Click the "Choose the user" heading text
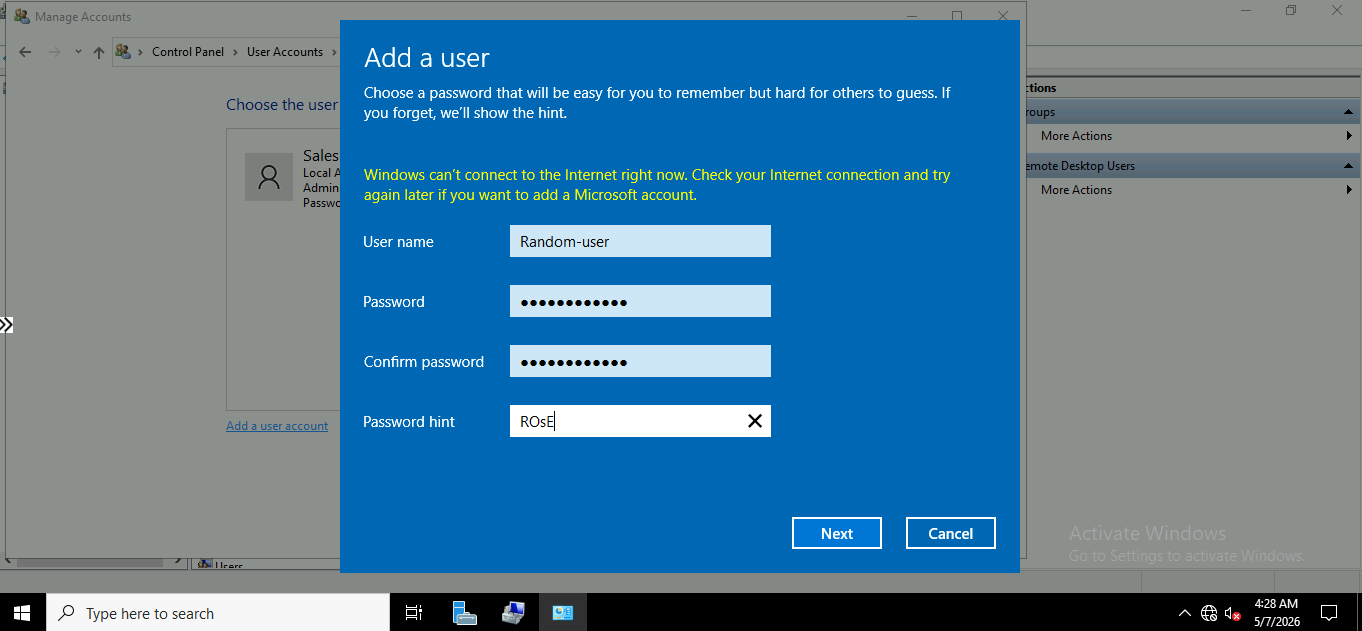Screen dimensions: 1362x631 pyautogui.click(x=282, y=104)
